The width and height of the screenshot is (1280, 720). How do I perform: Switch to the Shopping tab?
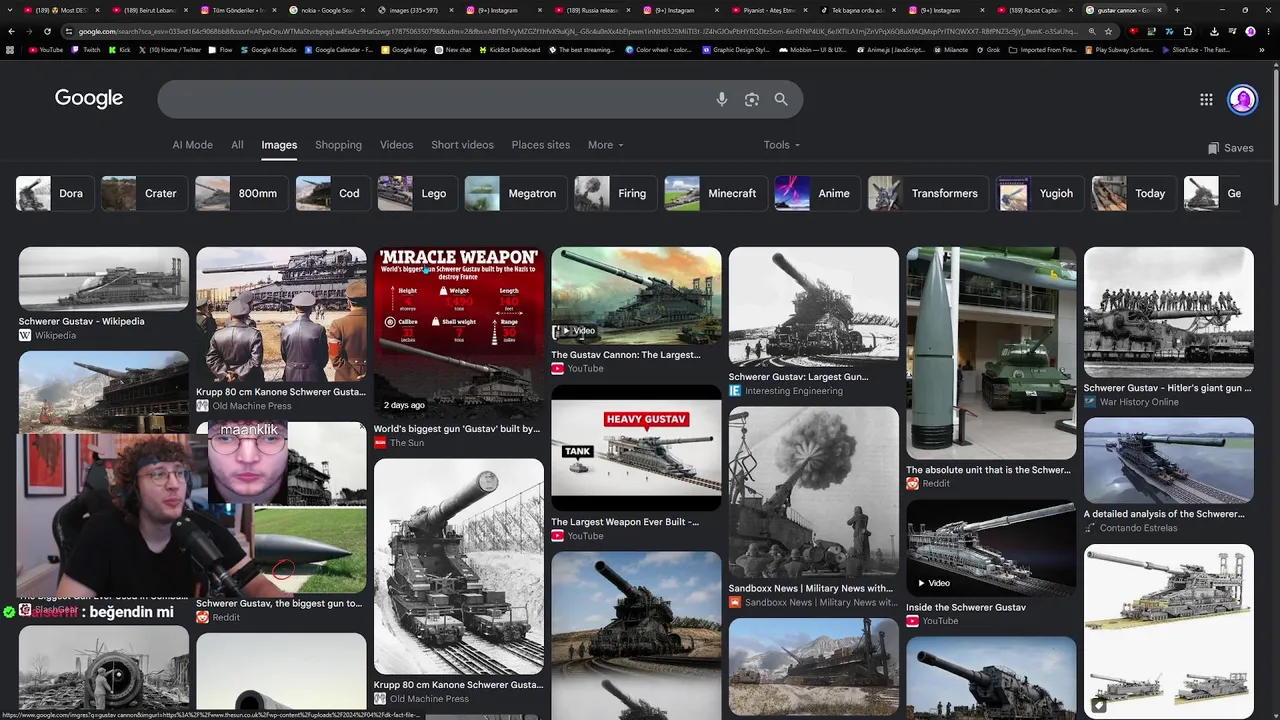point(338,145)
